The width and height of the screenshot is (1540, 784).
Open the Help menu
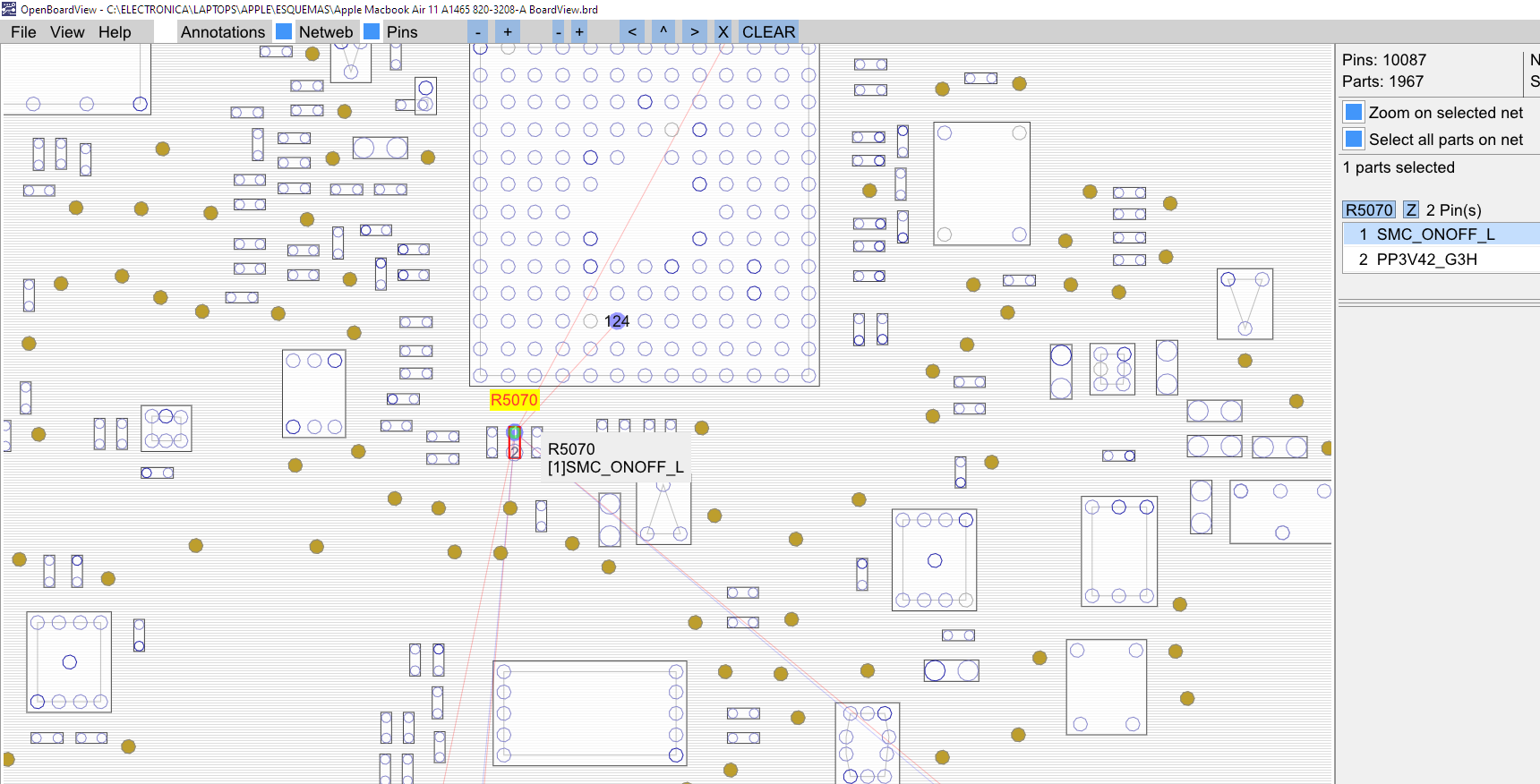pos(115,32)
